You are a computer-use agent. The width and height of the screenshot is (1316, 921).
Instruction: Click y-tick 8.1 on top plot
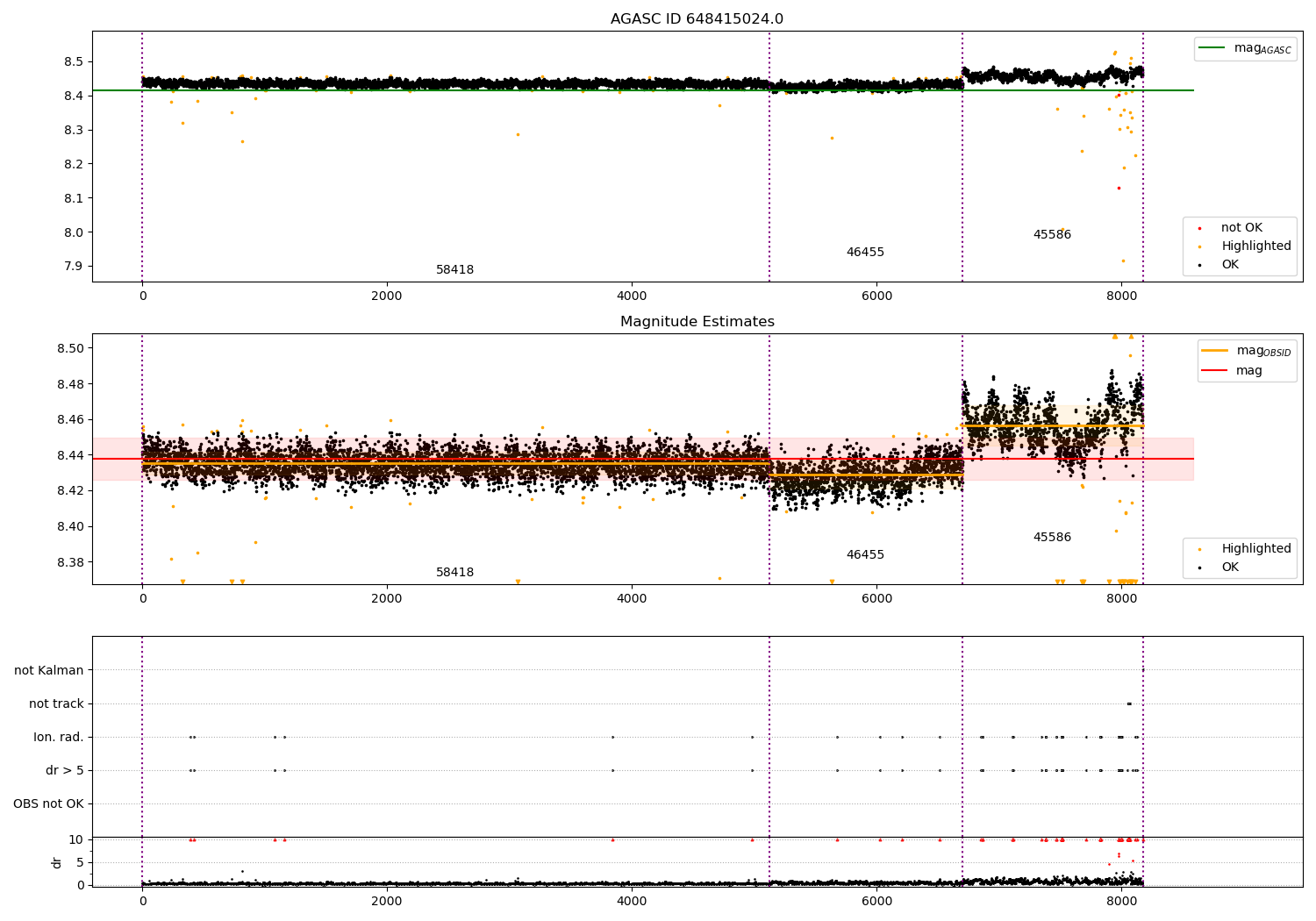(74, 199)
